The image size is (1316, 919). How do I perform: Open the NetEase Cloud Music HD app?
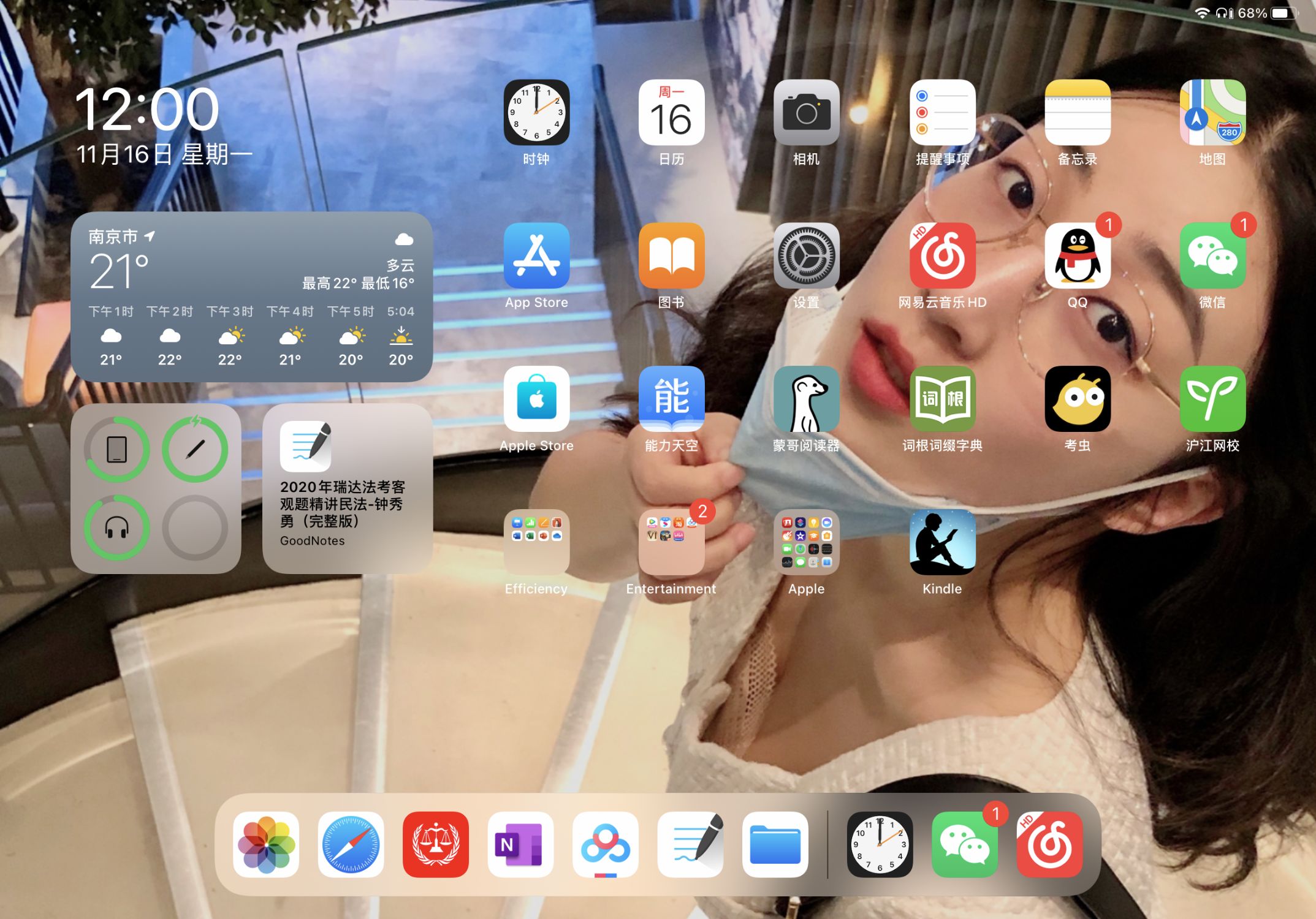[x=941, y=256]
